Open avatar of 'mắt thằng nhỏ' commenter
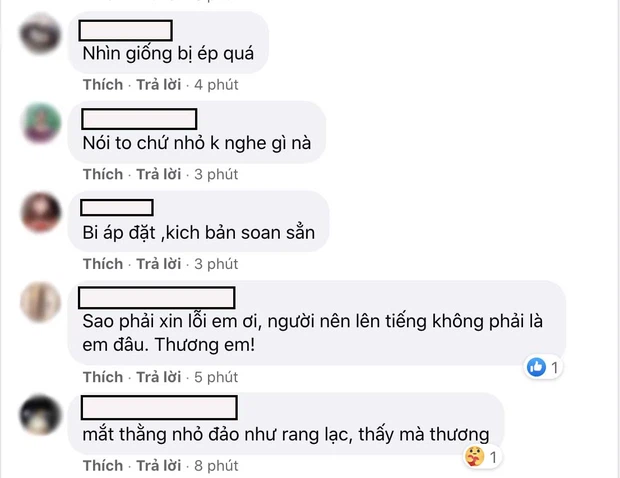This screenshot has width=620, height=478. click(40, 415)
